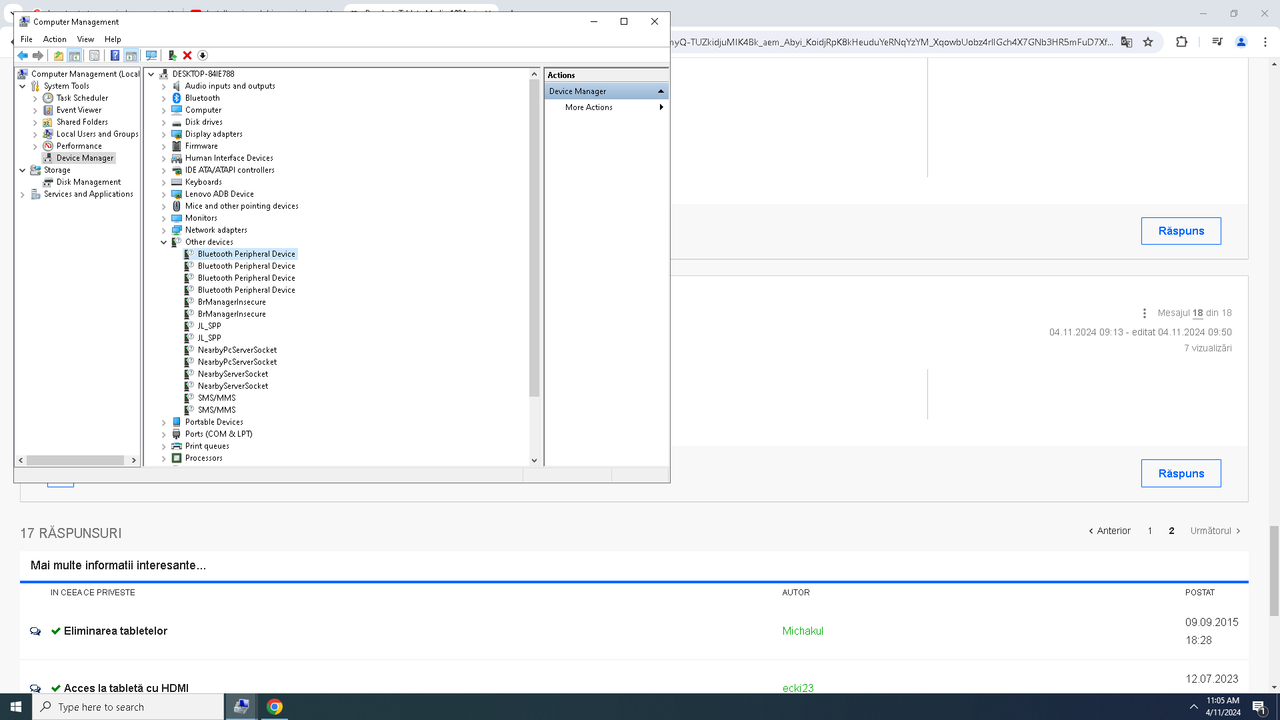The width and height of the screenshot is (1280, 720).
Task: Click the blue Help question mark icon
Action: coord(115,56)
